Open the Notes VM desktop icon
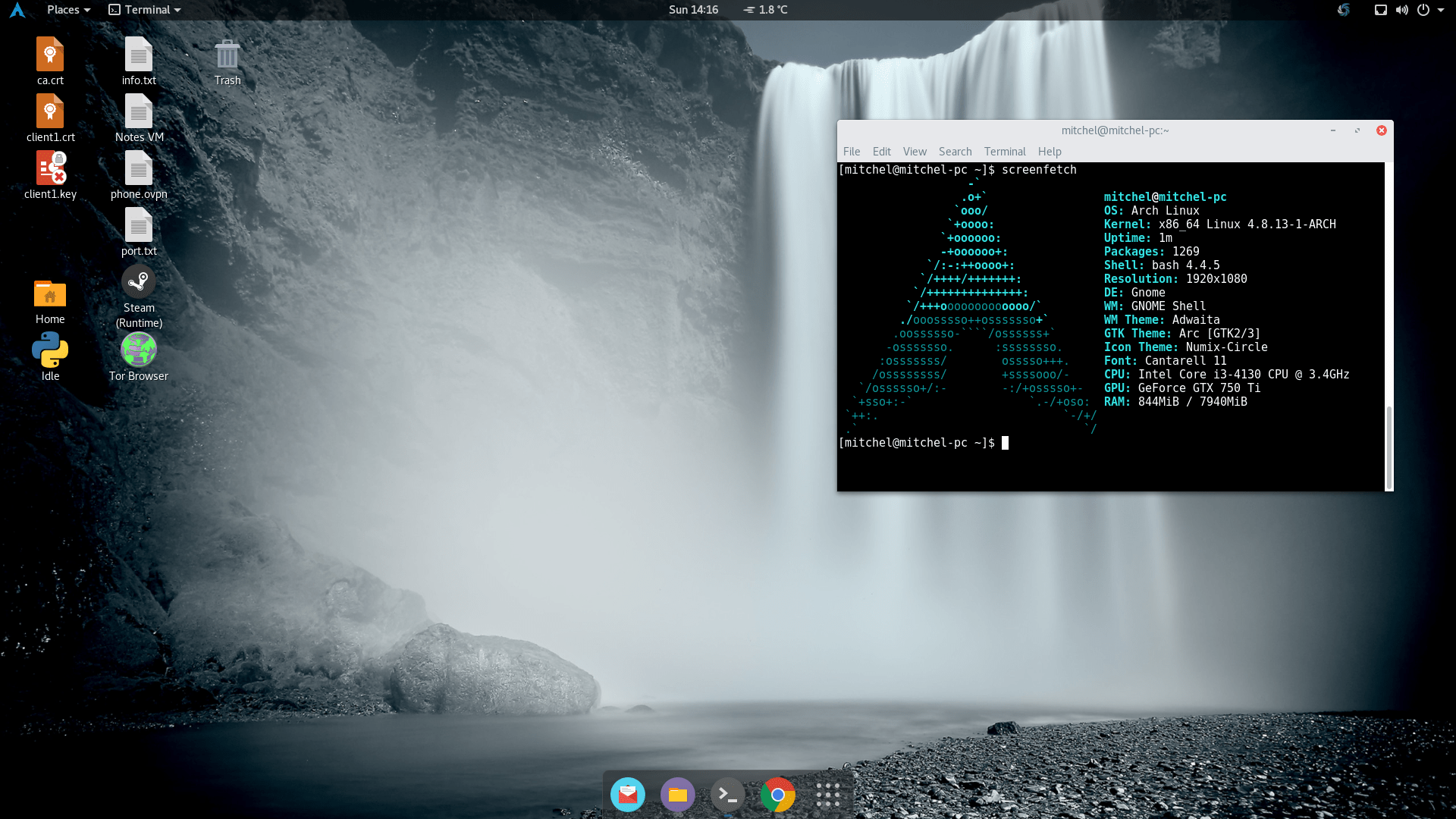This screenshot has height=819, width=1456. coord(139,112)
